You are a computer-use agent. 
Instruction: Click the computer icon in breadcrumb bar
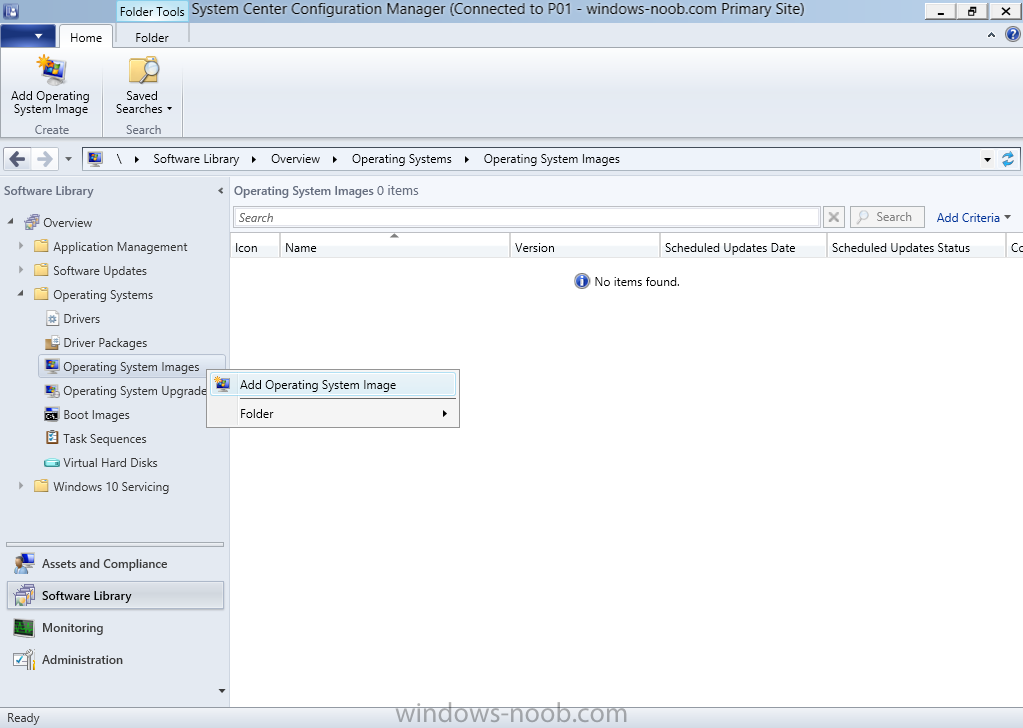tap(95, 159)
